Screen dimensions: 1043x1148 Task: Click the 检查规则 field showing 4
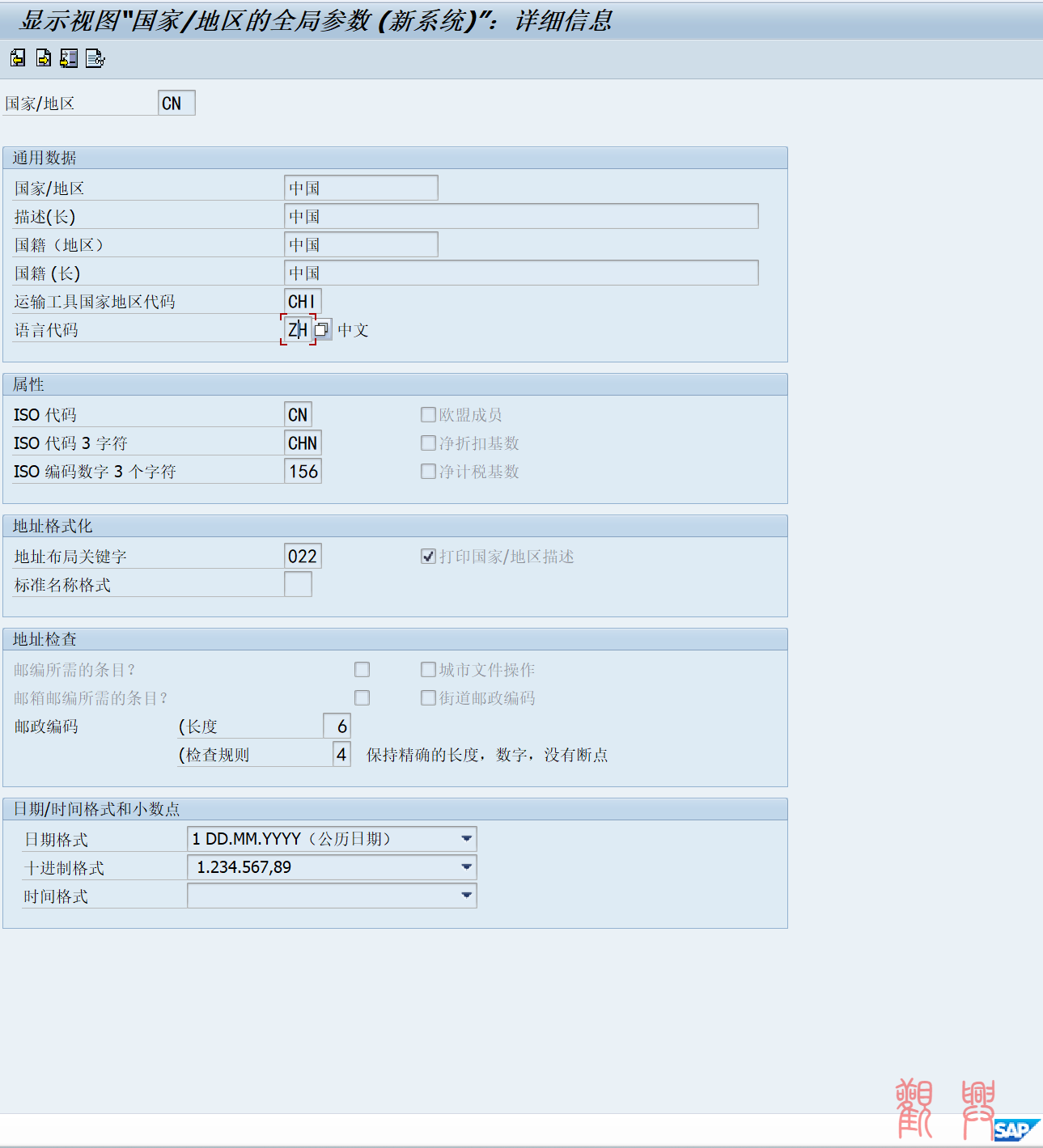(x=341, y=754)
